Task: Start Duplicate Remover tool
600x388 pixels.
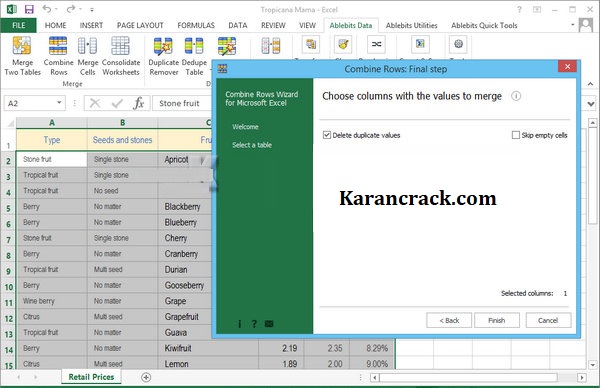Action: click(x=163, y=56)
